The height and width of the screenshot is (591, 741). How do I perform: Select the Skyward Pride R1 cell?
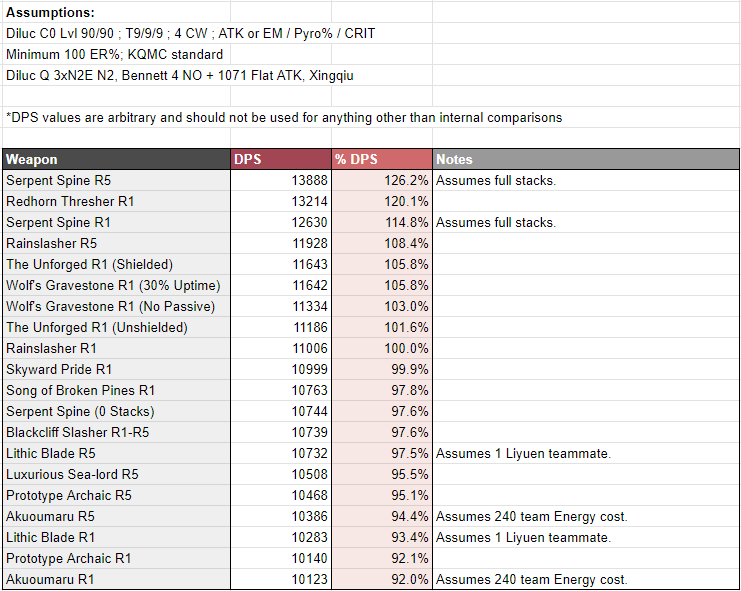(x=115, y=370)
